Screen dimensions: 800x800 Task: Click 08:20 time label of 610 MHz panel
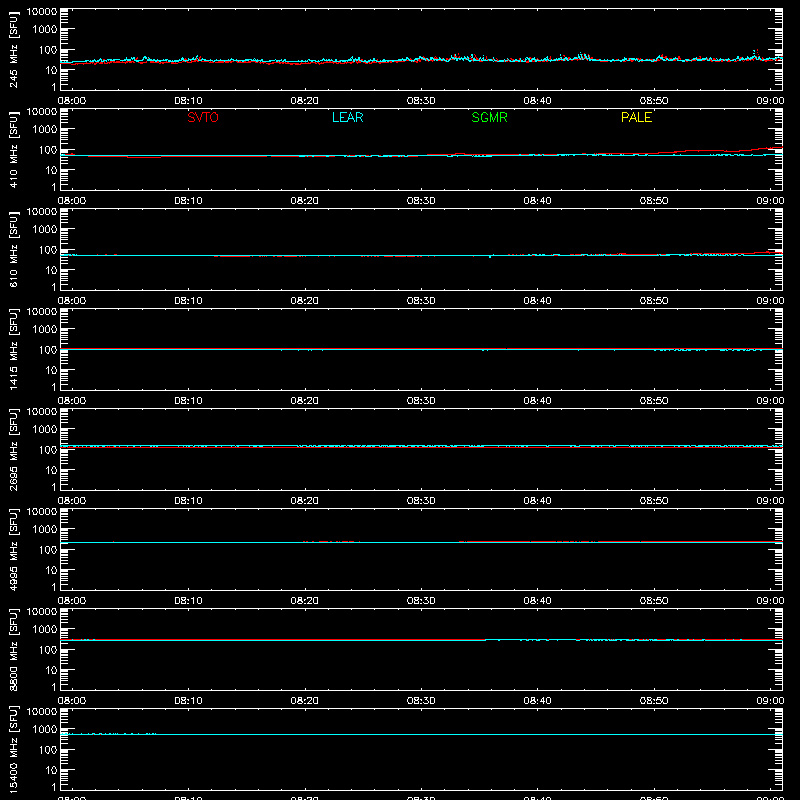305,301
